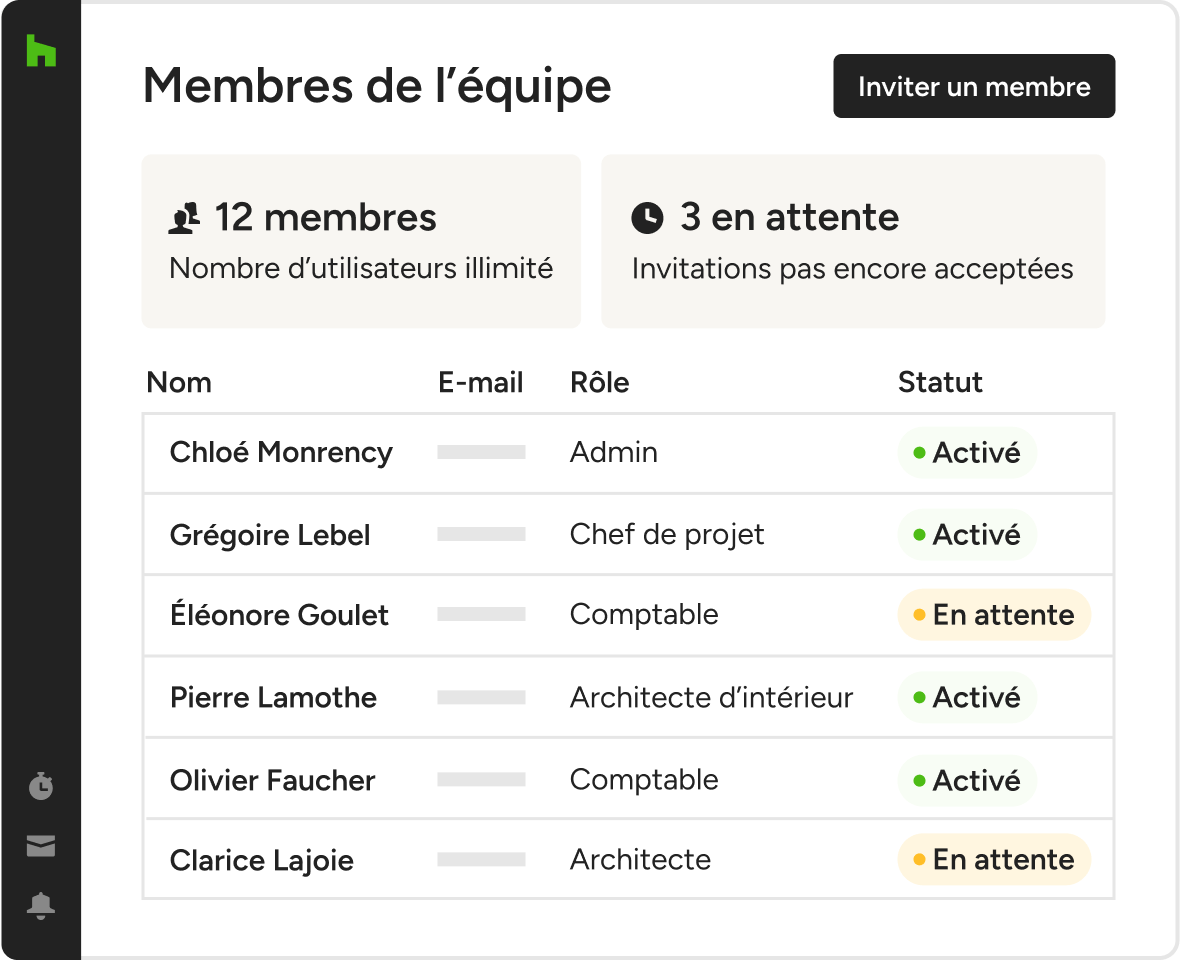Screen dimensions: 1181x960
Task: Select Grégoire Lebel member name
Action: pyautogui.click(x=270, y=535)
